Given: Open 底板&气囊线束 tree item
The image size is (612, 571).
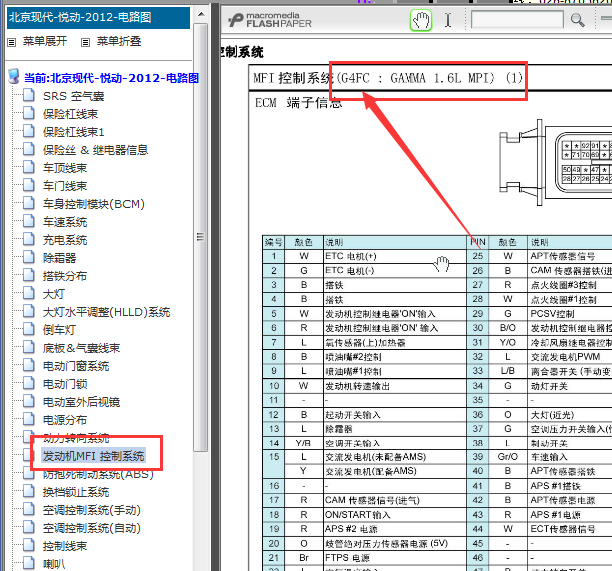Looking at the screenshot, I should coord(81,348).
